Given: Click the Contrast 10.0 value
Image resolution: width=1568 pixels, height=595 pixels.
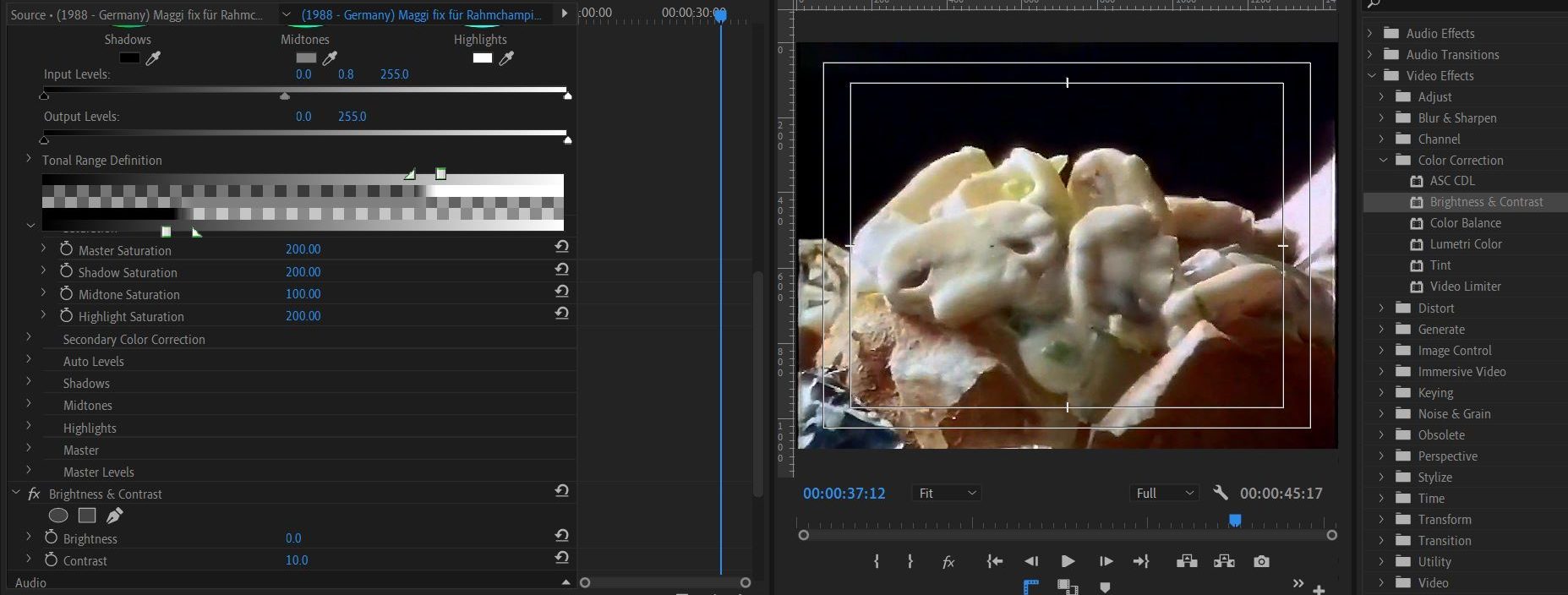Looking at the screenshot, I should tap(297, 560).
